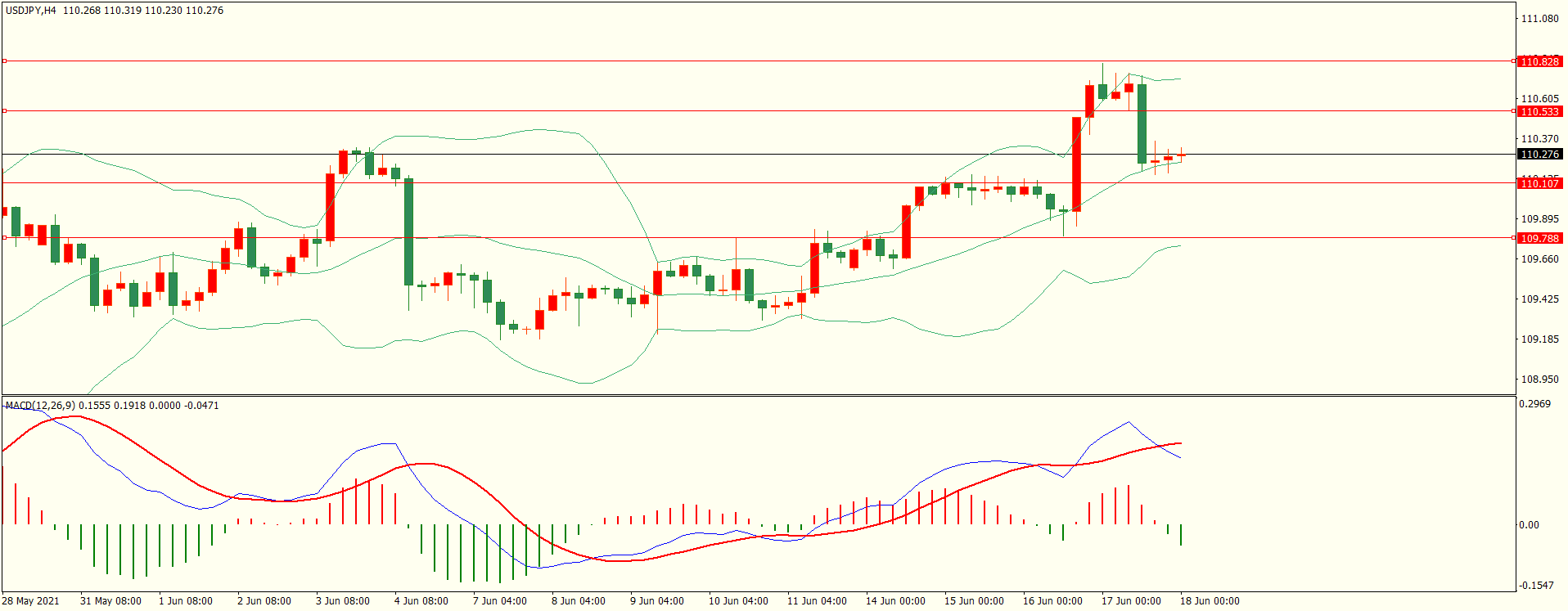
Task: Click the 0.2969 MACD scale value
Action: pyautogui.click(x=1534, y=403)
